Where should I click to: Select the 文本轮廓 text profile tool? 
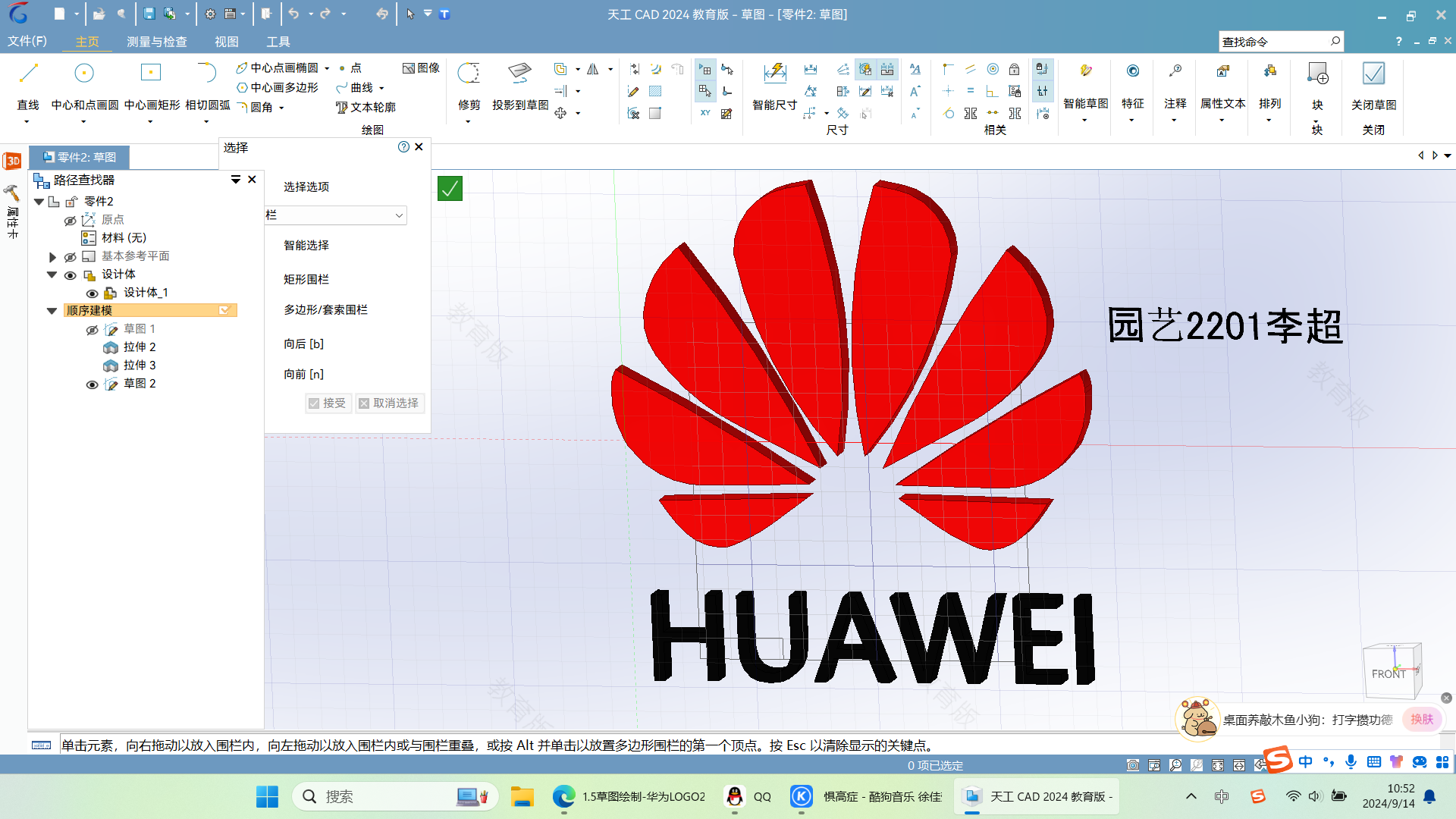[x=366, y=108]
